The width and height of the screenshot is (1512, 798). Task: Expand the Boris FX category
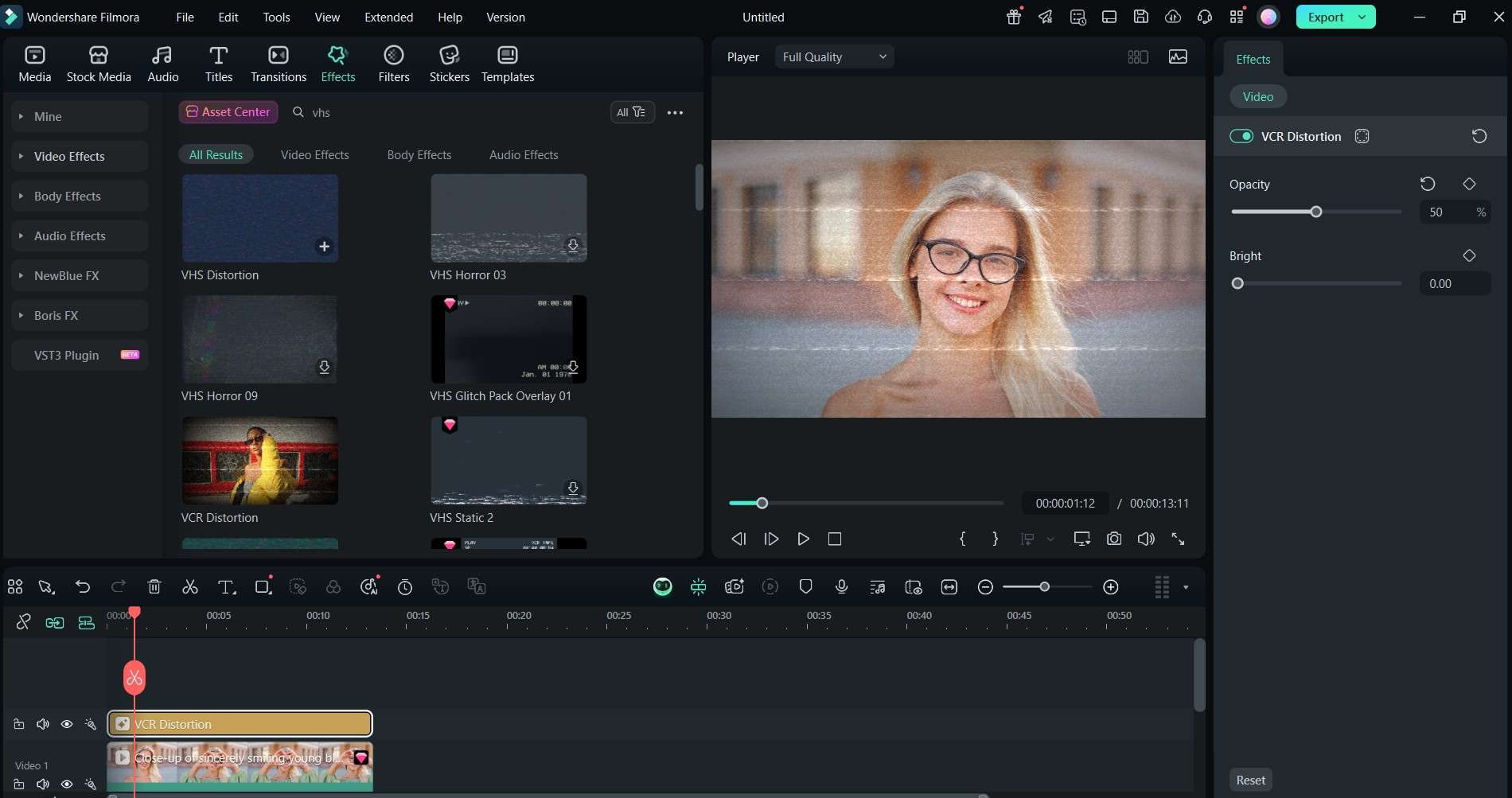tap(80, 315)
